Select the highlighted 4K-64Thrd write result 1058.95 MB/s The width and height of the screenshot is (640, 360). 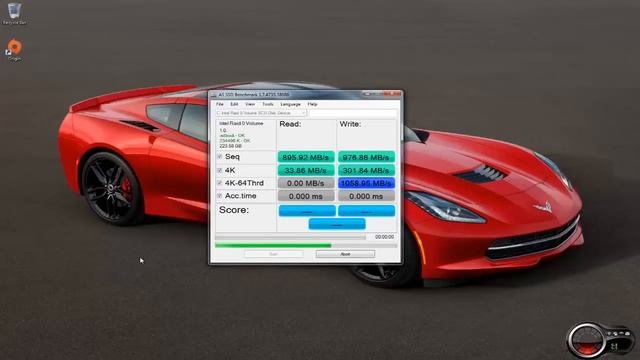pyautogui.click(x=366, y=183)
